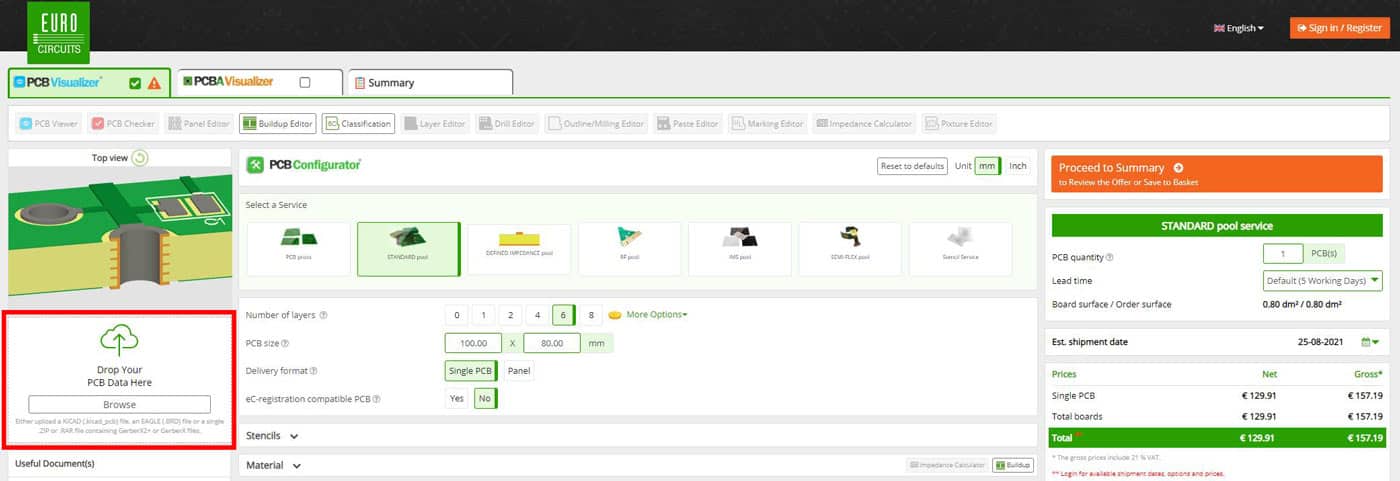Open the PCB Viewer tool
Viewport: 1400px width, 481px height.
click(x=47, y=124)
